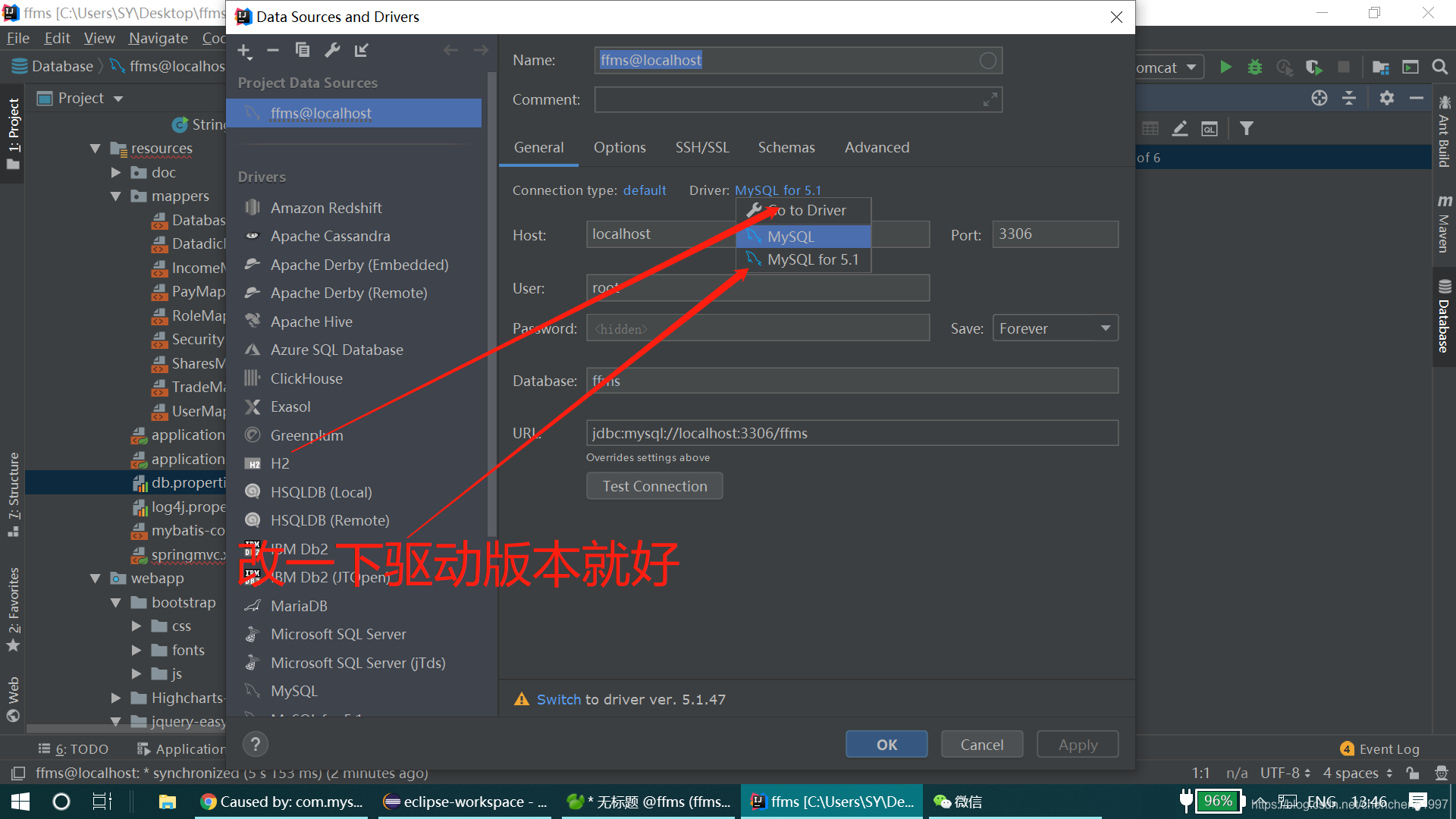This screenshot has height=819, width=1456.
Task: Navigate forward with the right arrow
Action: pos(481,51)
